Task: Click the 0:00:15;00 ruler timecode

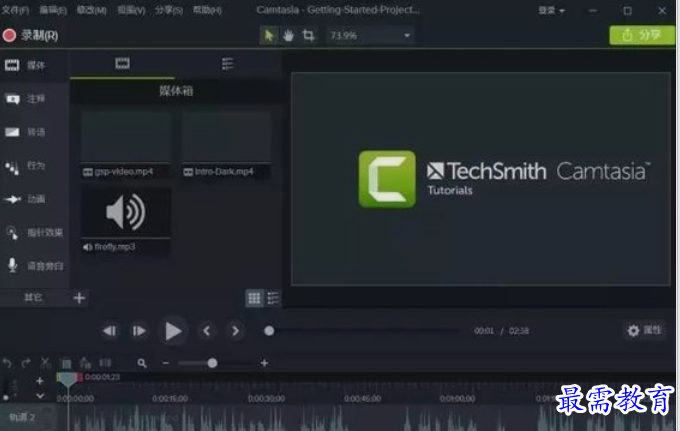Action: (170, 398)
